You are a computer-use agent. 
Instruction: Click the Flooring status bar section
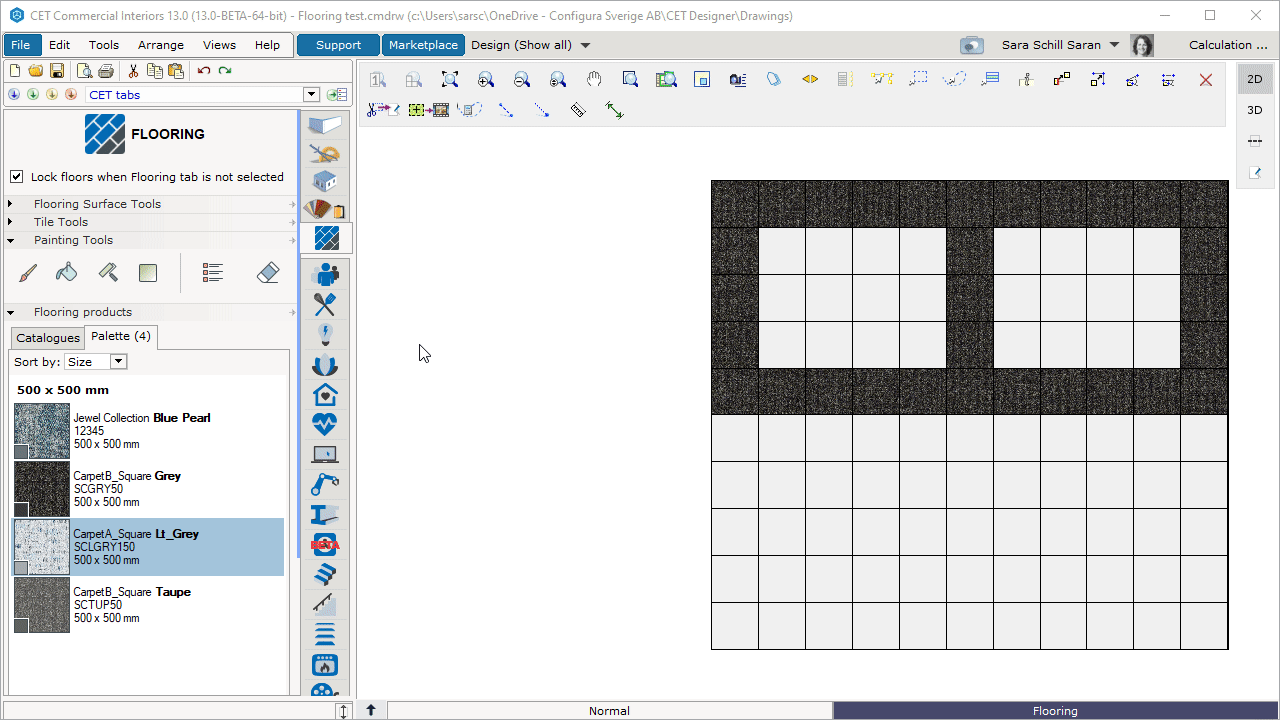(1055, 711)
